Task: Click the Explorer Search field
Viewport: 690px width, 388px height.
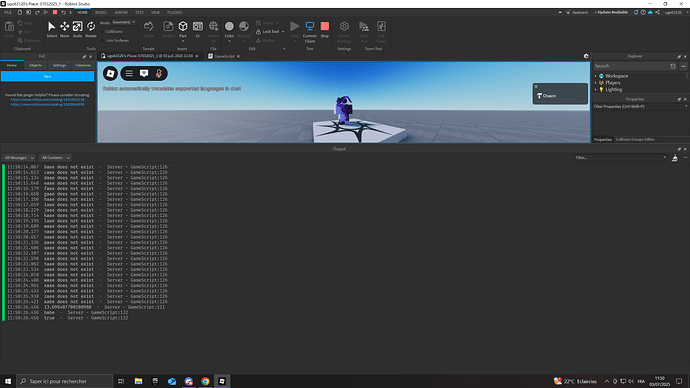Action: 631,66
